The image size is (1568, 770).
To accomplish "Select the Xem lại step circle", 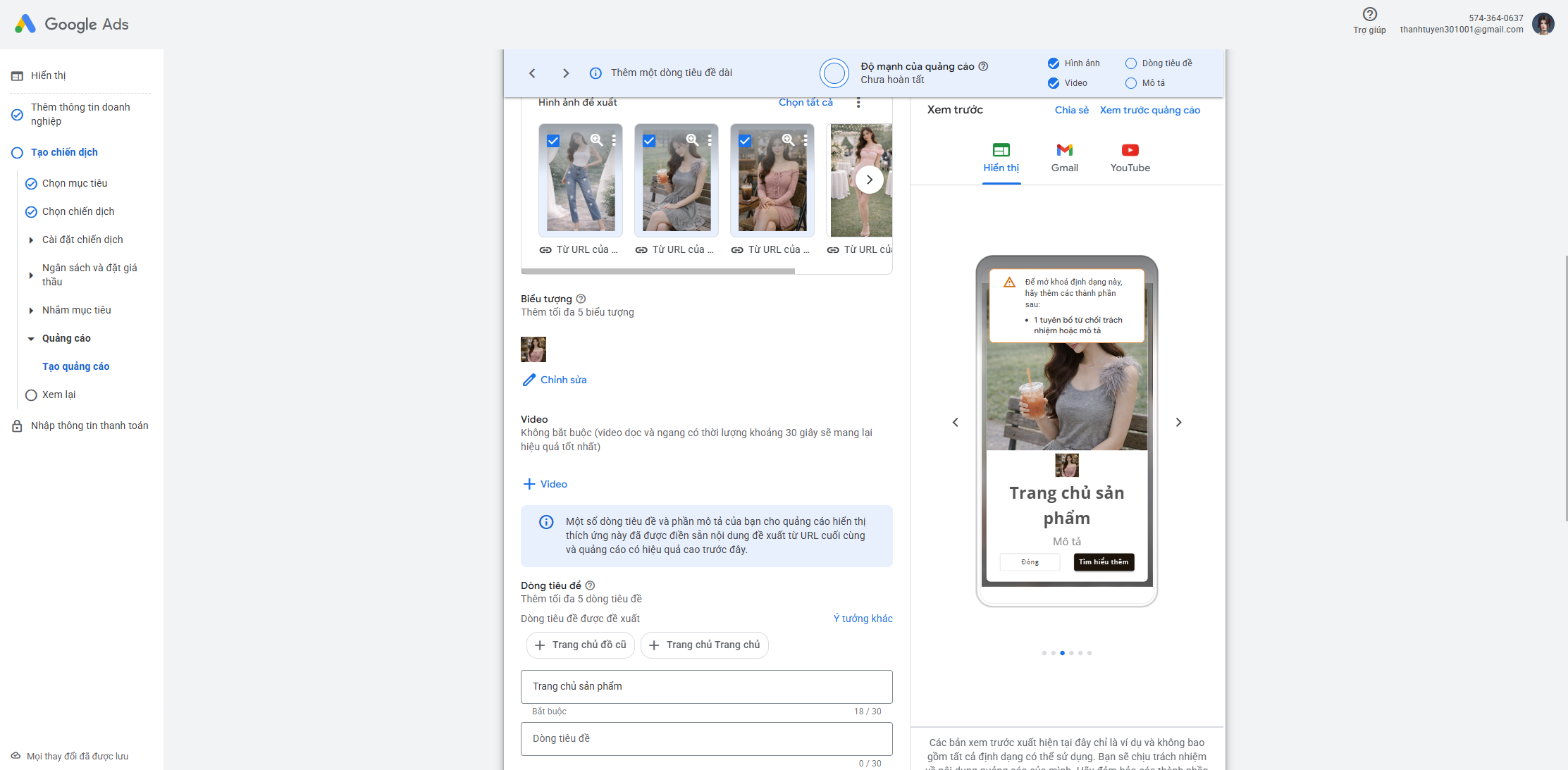I will [31, 395].
